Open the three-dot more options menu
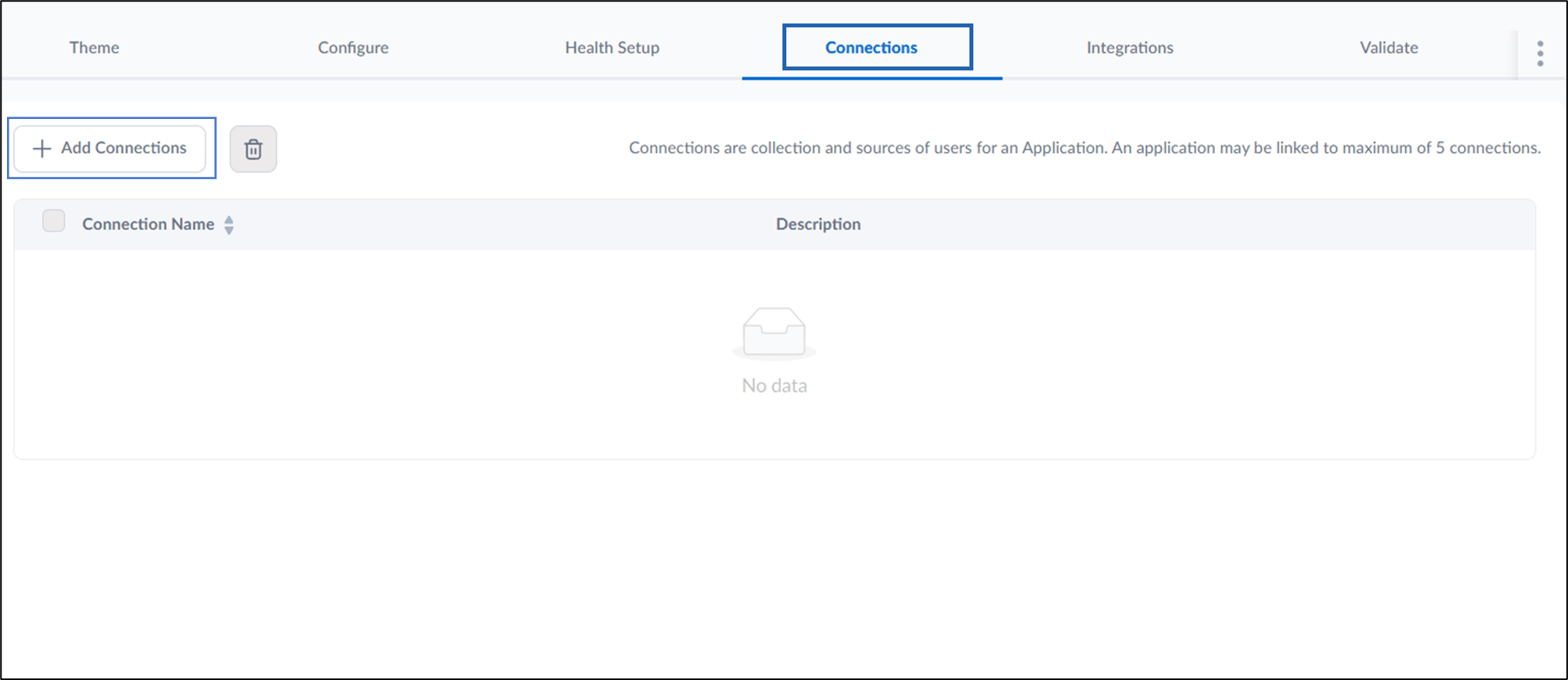This screenshot has height=680, width=1568. click(x=1540, y=53)
